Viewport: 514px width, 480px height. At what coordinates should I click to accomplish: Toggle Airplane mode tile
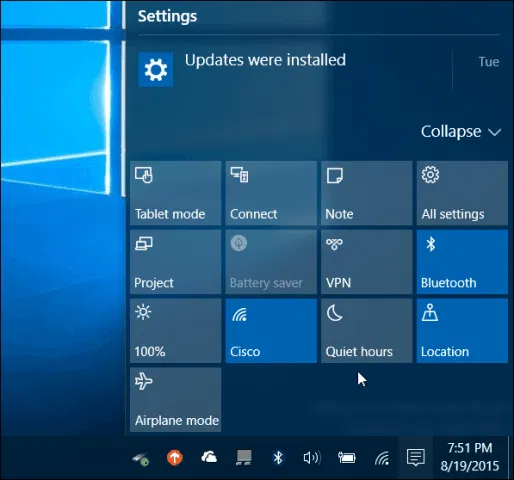[x=175, y=400]
